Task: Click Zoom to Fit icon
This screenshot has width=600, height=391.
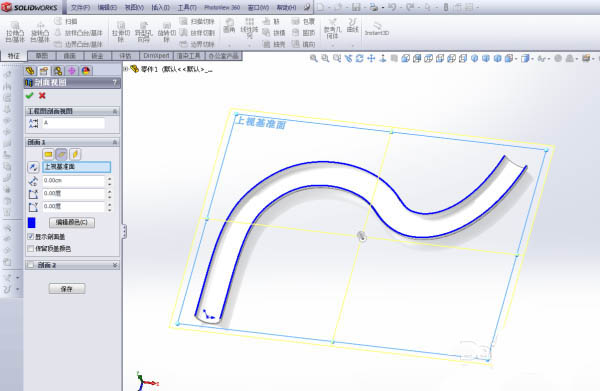Action: pyautogui.click(x=313, y=58)
